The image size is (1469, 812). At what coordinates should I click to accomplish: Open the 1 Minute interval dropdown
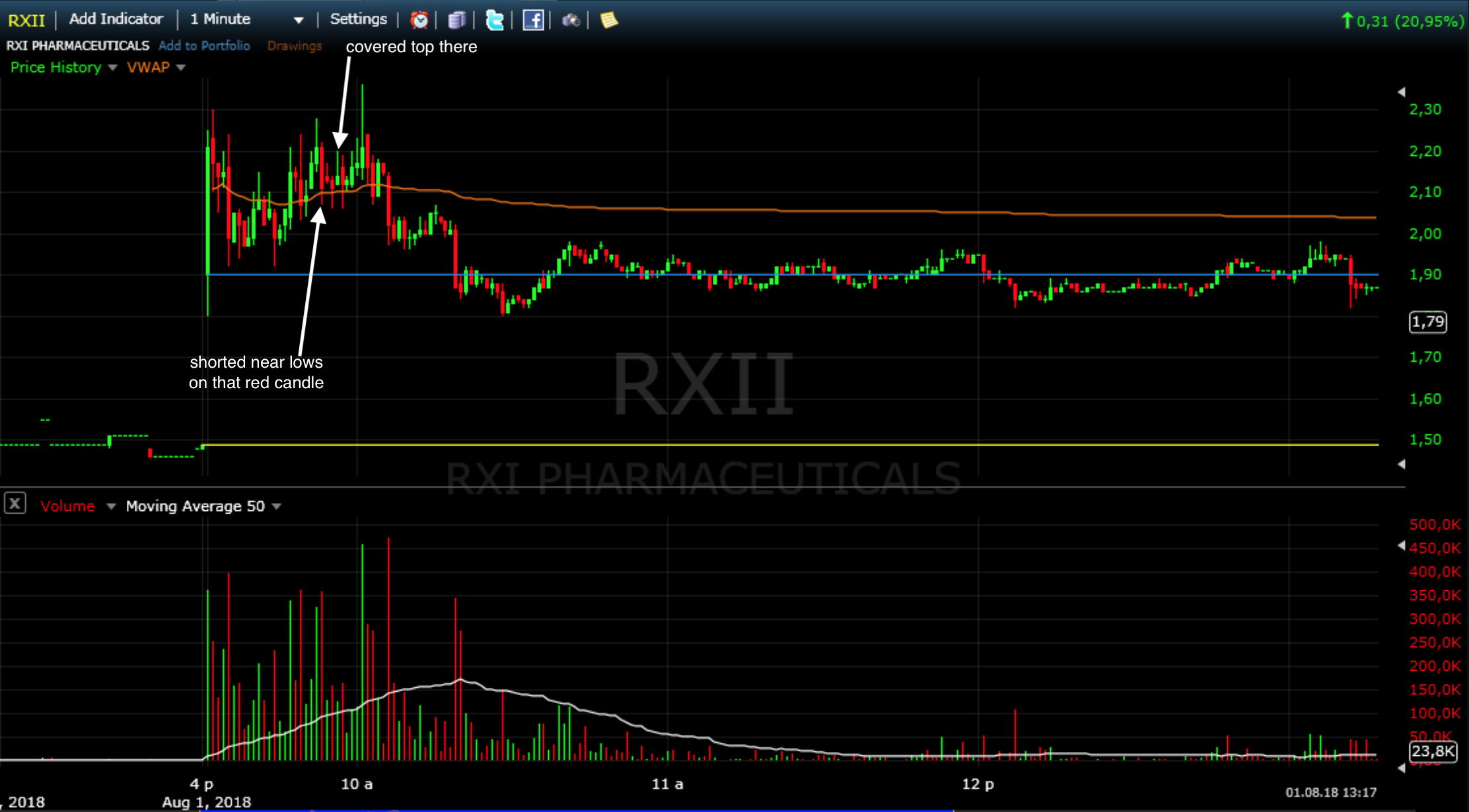(x=299, y=20)
